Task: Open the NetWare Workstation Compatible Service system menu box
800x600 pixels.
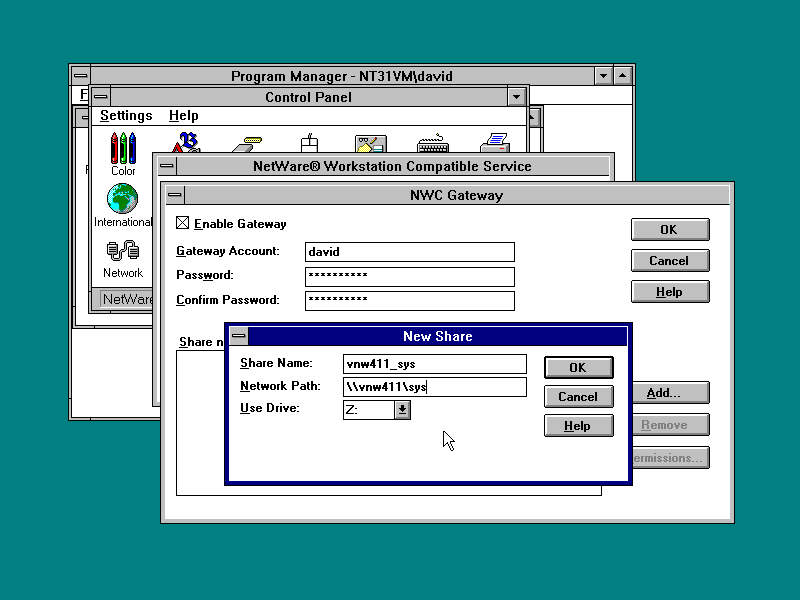Action: pos(166,166)
